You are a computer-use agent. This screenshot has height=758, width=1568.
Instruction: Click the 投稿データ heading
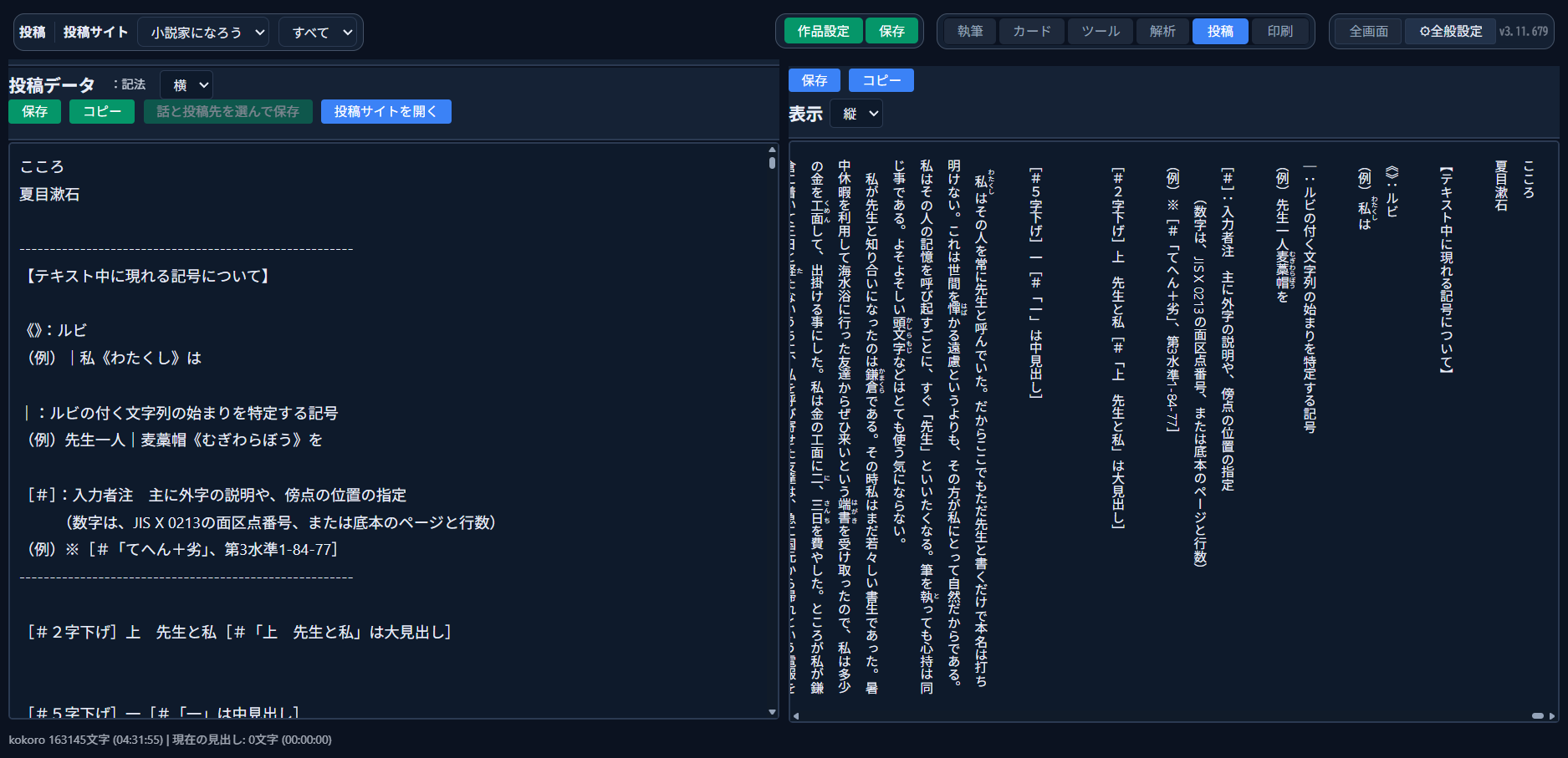coord(52,85)
